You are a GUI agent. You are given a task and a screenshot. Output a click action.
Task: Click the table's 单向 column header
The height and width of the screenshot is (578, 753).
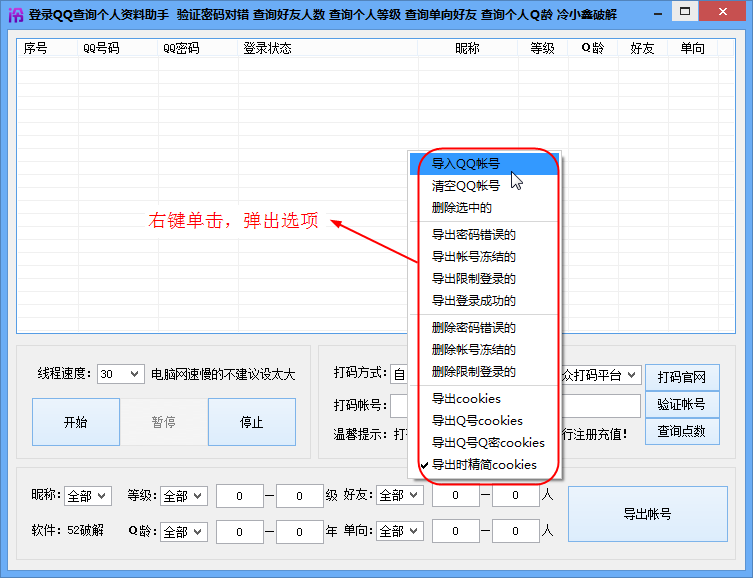pos(692,48)
